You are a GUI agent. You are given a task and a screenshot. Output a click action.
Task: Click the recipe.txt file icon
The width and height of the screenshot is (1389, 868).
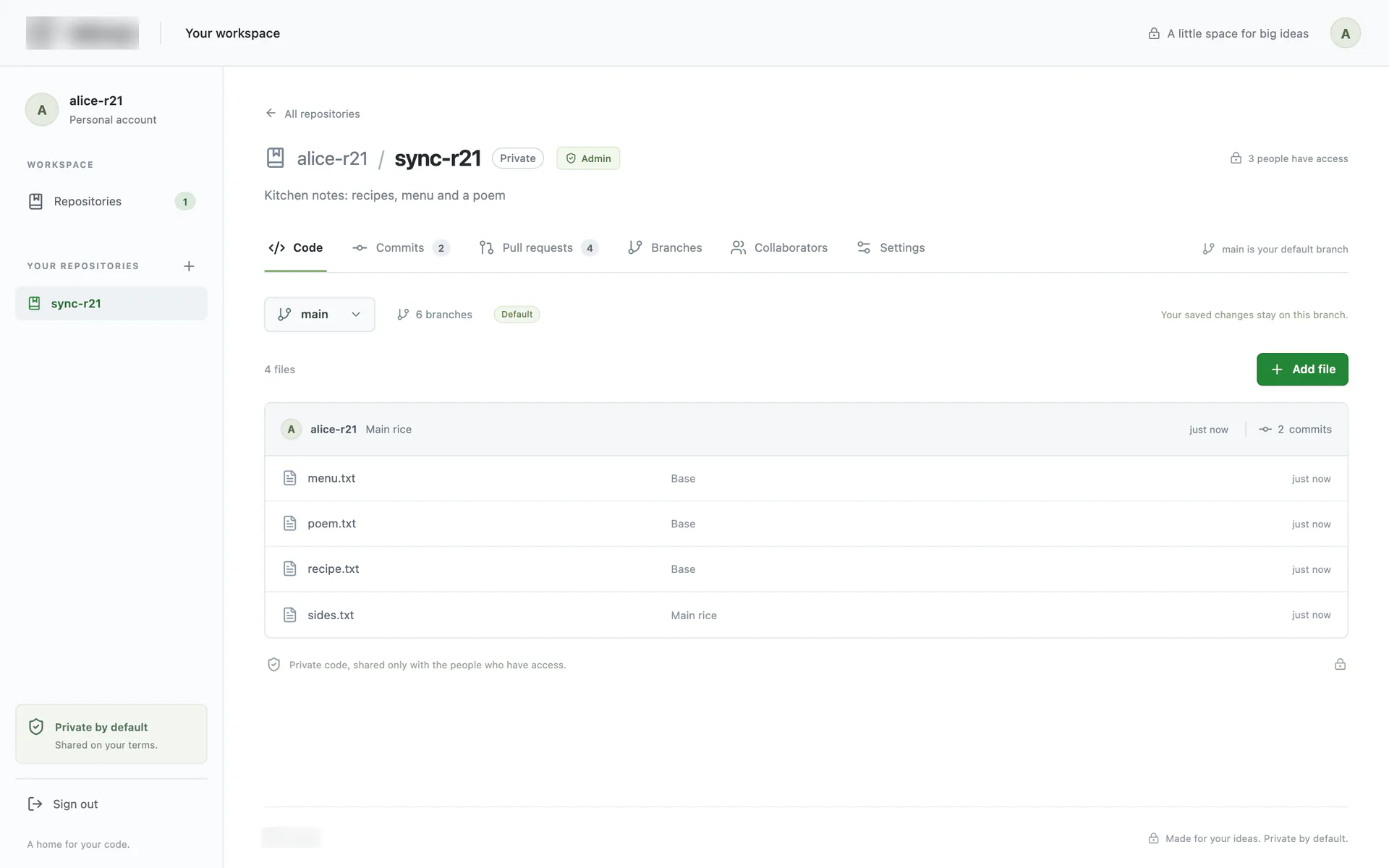pos(289,569)
